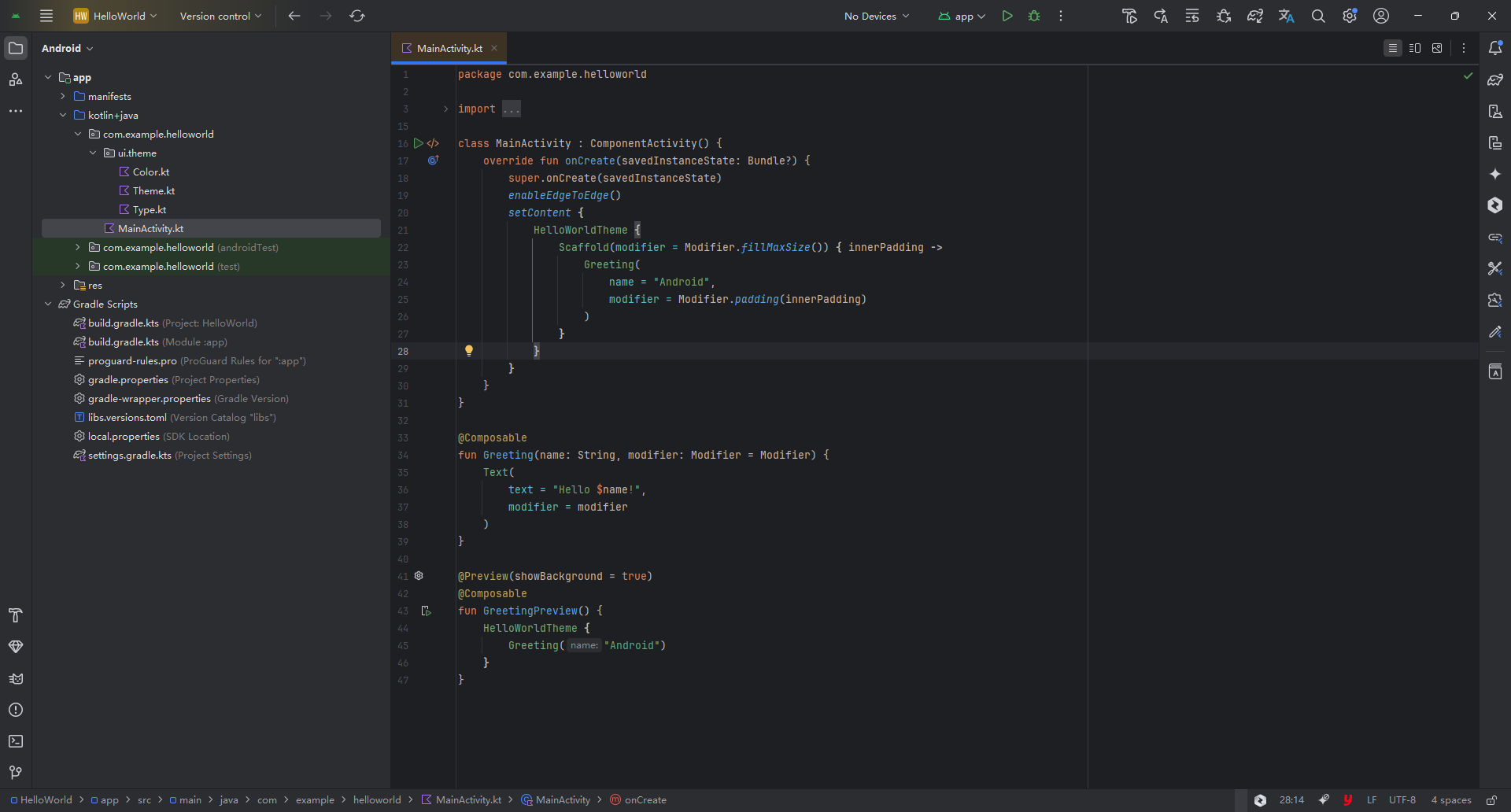The image size is (1511, 812).
Task: Switch editor to Split view mode
Action: click(x=1415, y=48)
